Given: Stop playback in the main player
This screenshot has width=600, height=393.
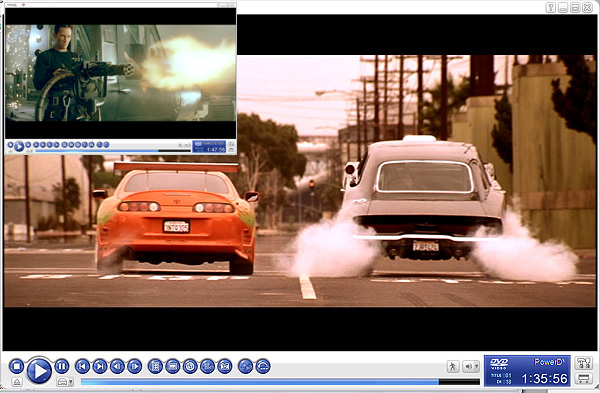Looking at the screenshot, I should click(x=16, y=366).
